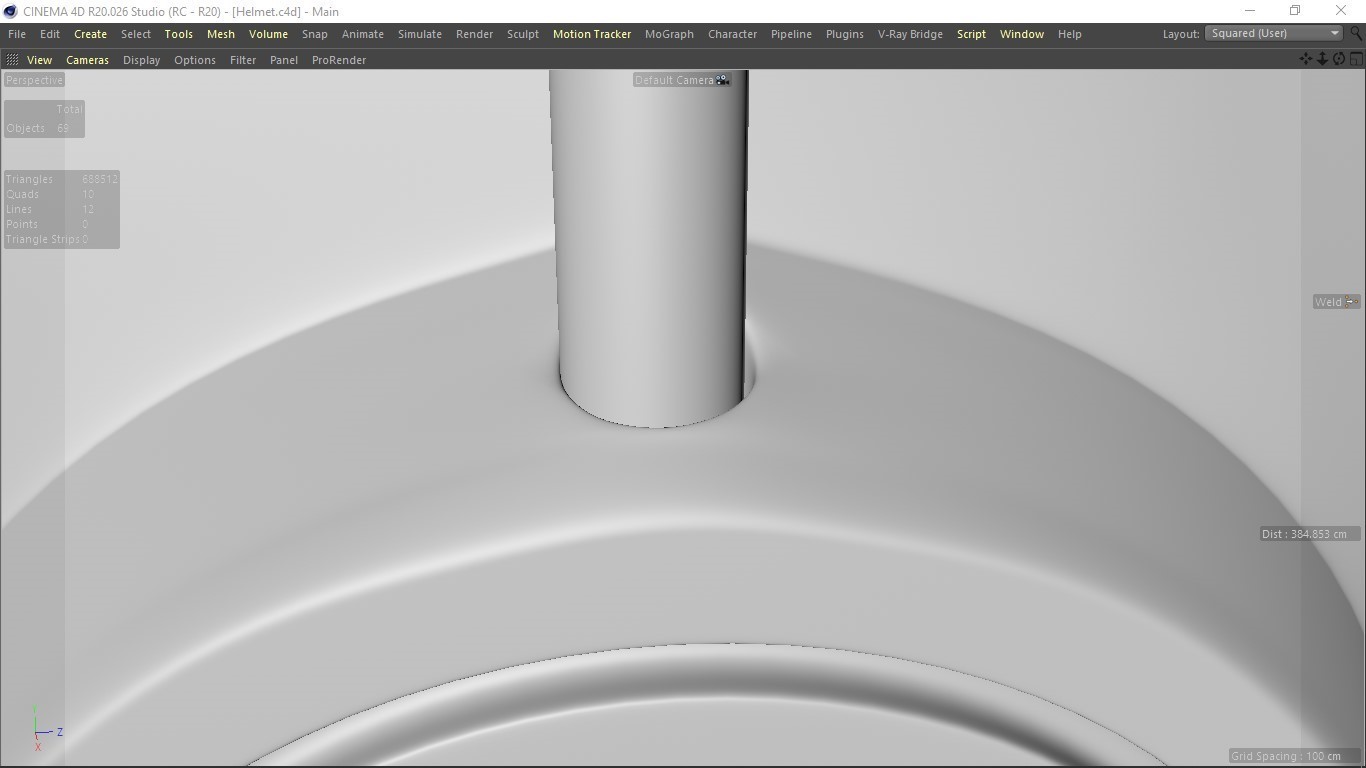
Task: Click the ProRender viewport menu
Action: [338, 60]
